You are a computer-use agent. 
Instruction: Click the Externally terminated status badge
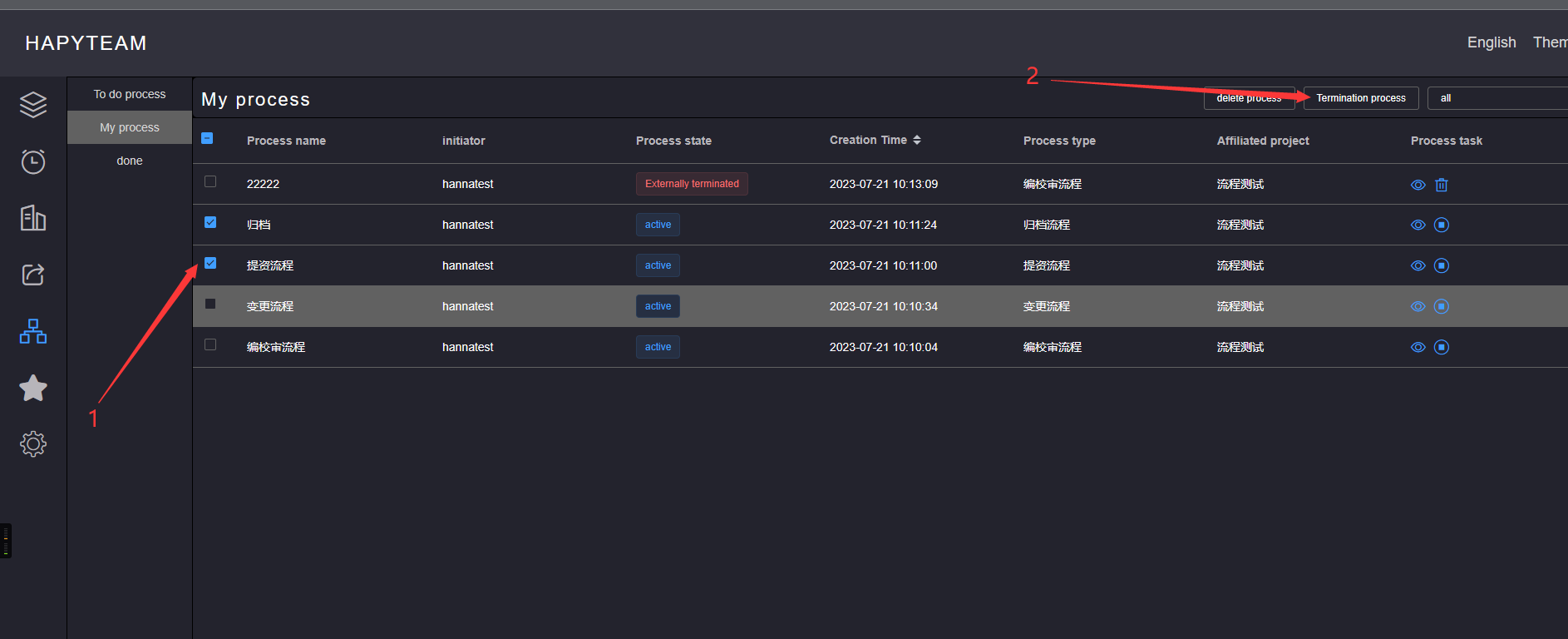pyautogui.click(x=692, y=184)
